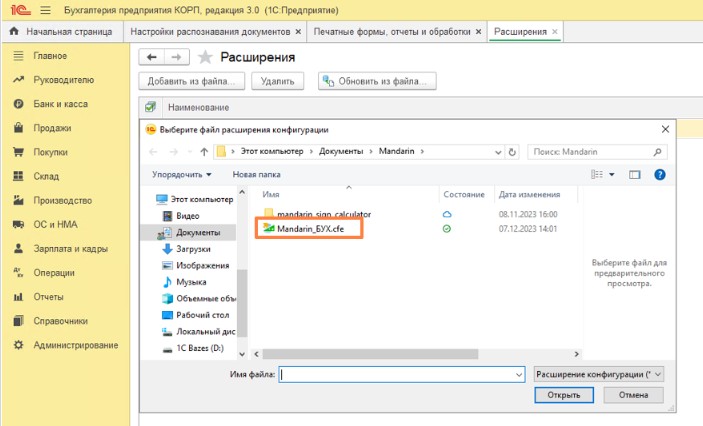Click the Справочники books icon
The width and height of the screenshot is (703, 426).
pyautogui.click(x=18, y=321)
